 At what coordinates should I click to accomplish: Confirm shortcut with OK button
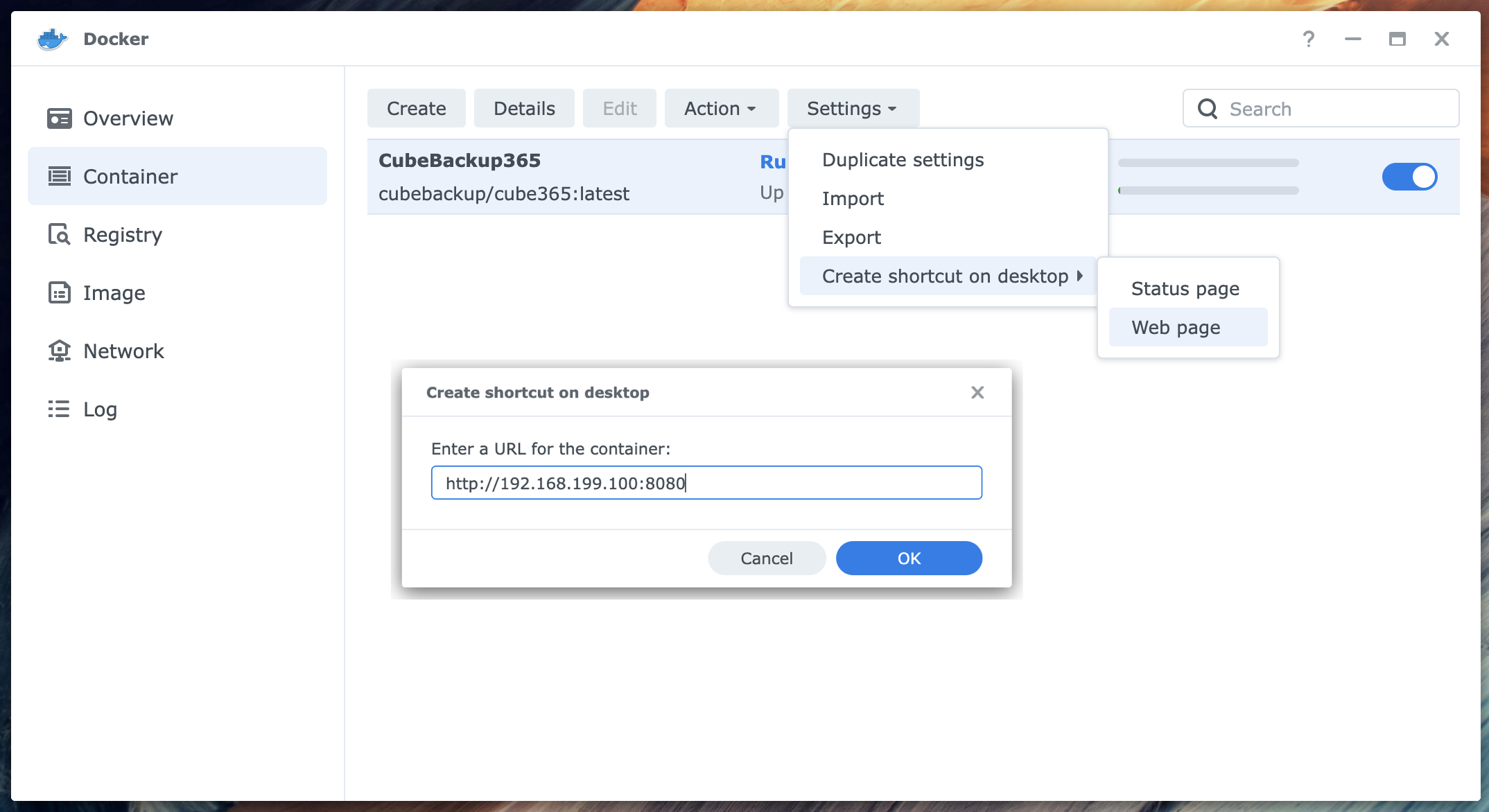pos(909,558)
